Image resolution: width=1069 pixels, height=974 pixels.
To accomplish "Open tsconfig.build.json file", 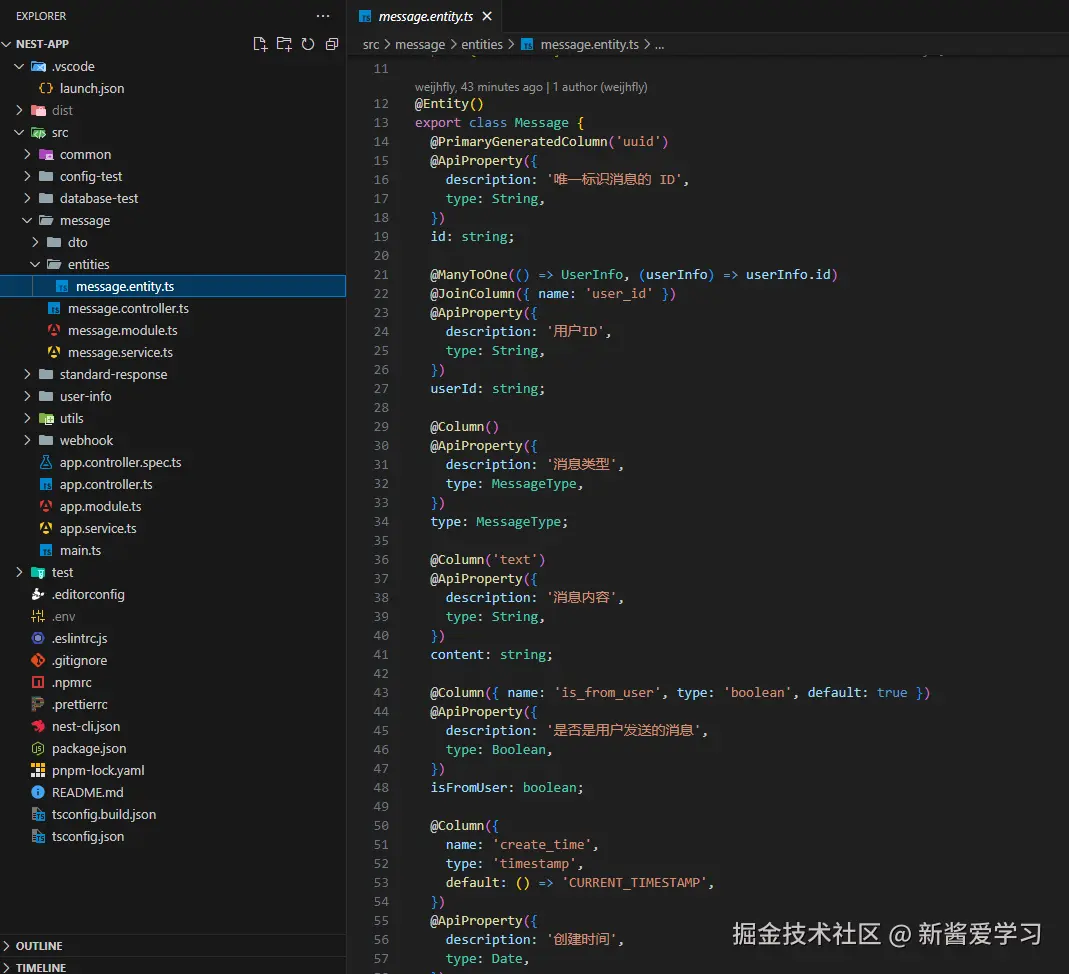I will tap(104, 815).
